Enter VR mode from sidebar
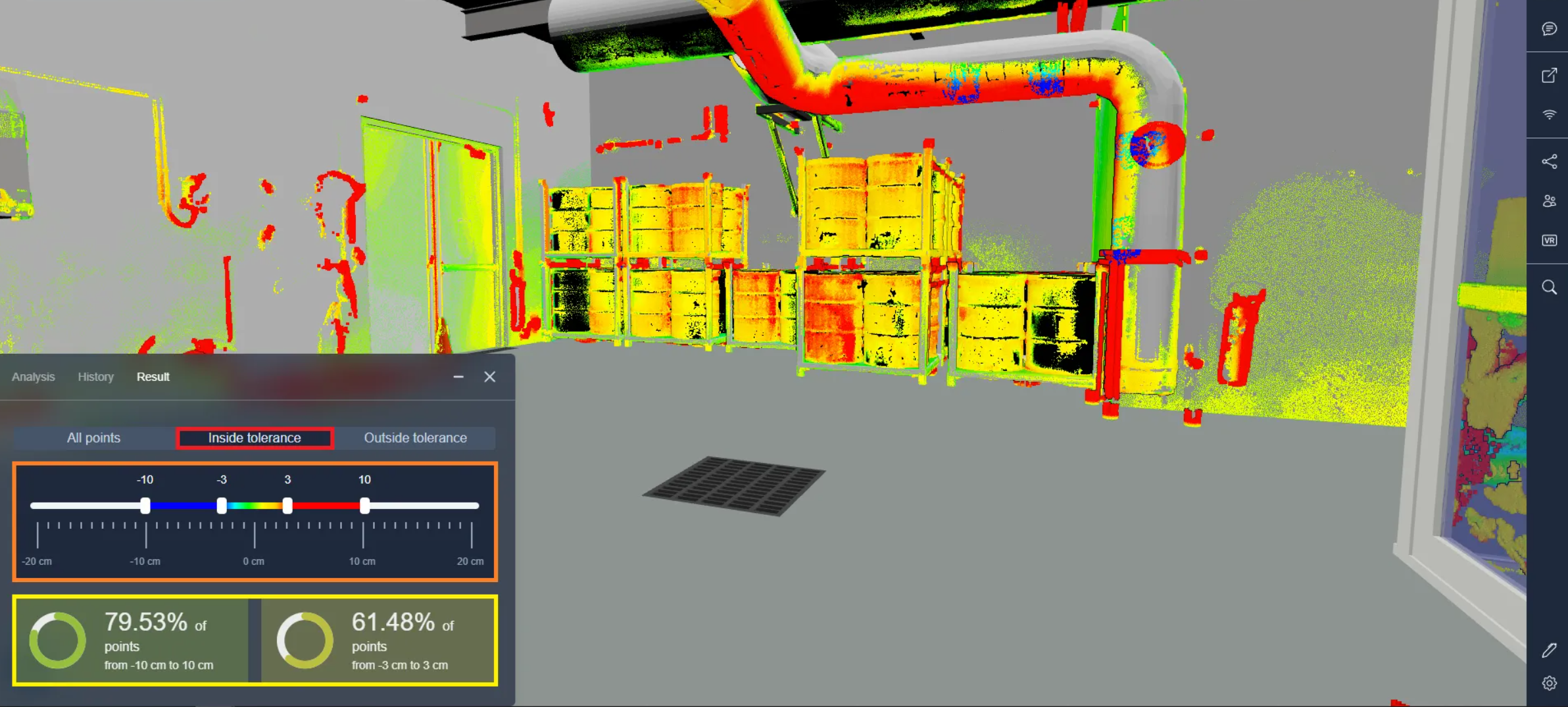Viewport: 1568px width, 707px height. click(1549, 241)
